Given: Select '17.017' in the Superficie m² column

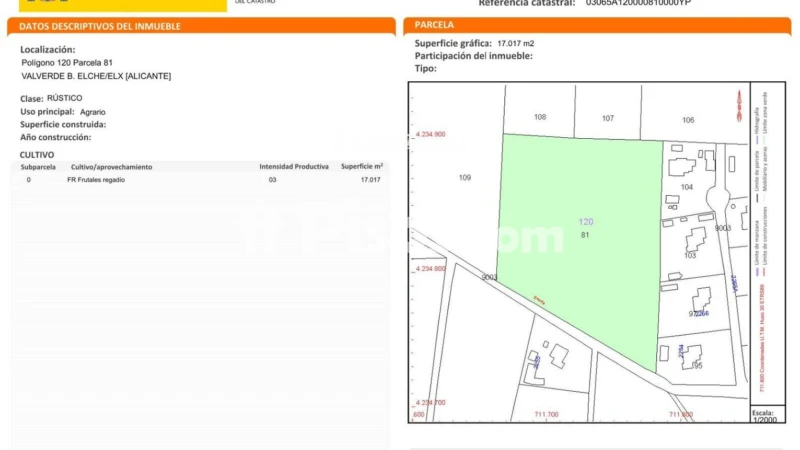Looking at the screenshot, I should [x=370, y=180].
